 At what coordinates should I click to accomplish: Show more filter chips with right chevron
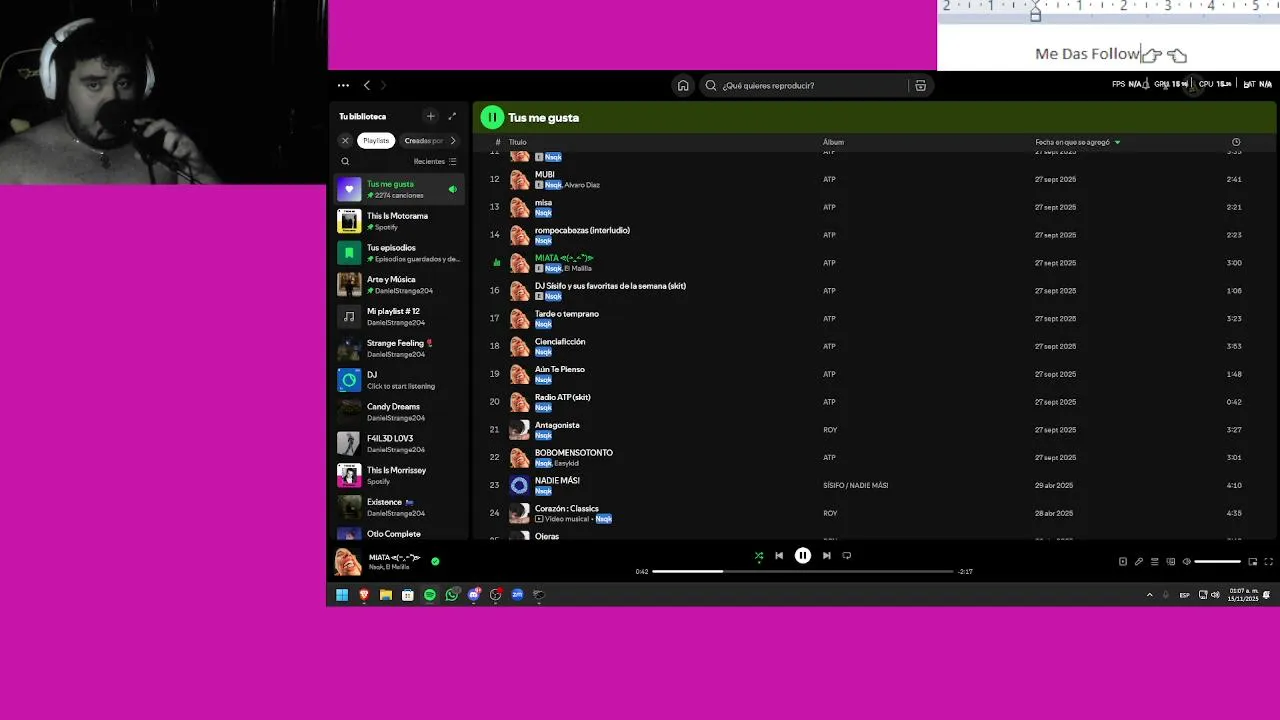(x=452, y=141)
